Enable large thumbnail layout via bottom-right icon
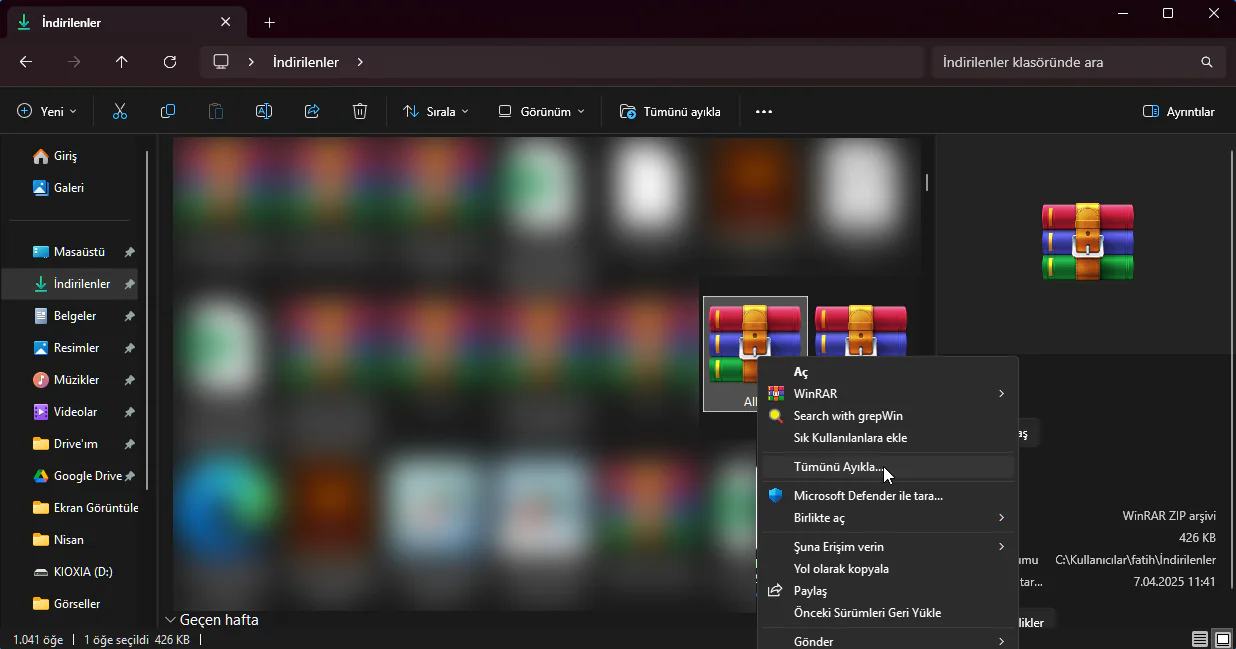 click(1221, 638)
